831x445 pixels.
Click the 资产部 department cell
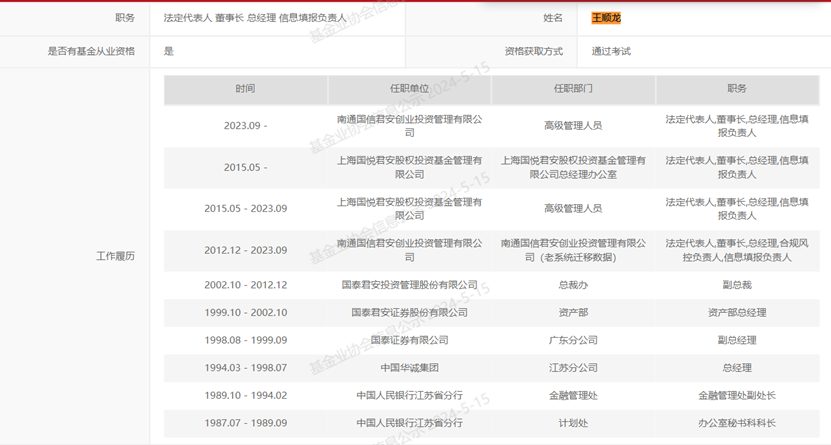pos(573,313)
